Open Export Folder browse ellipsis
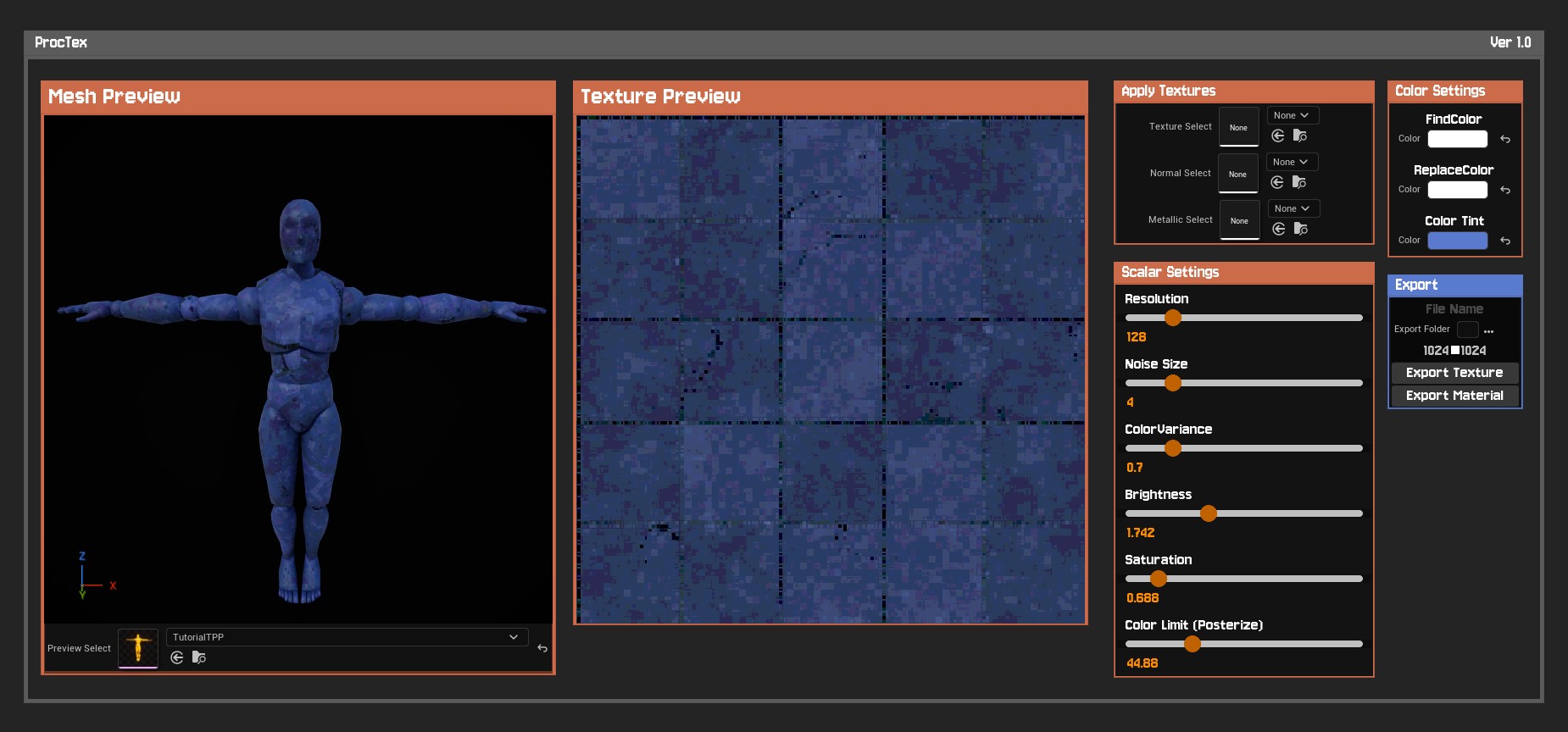 (1489, 330)
